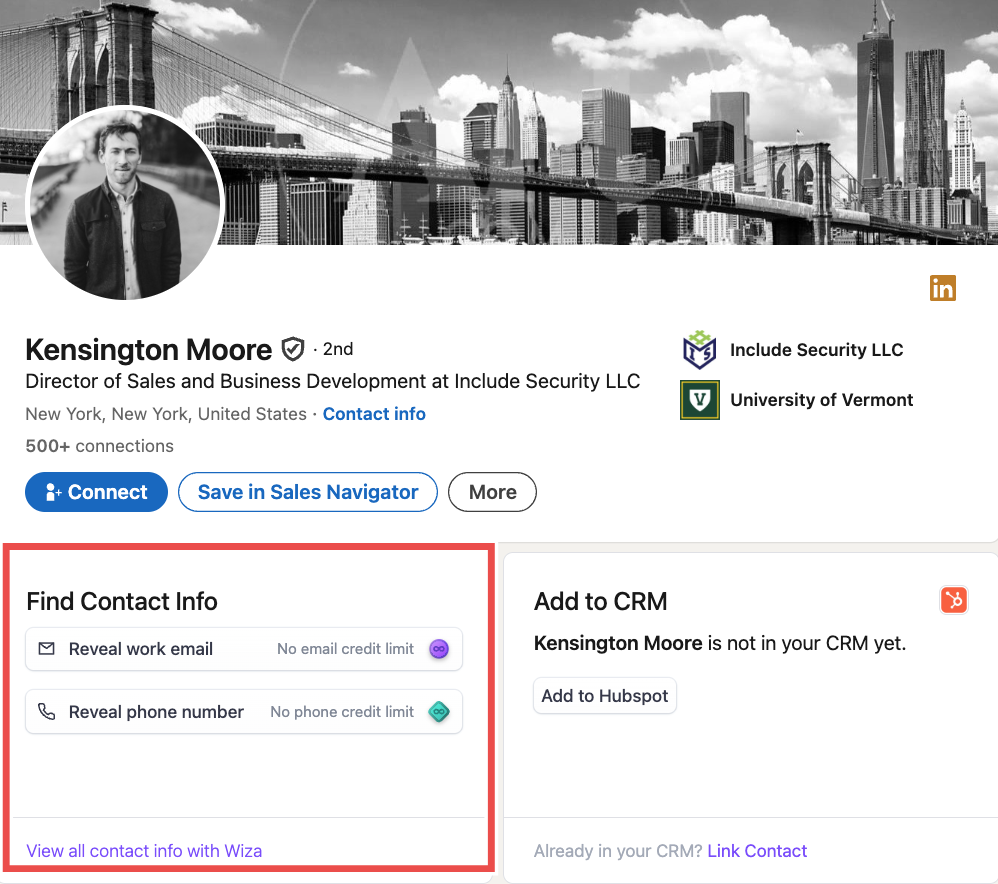Open Include Security LLC company logo
Image resolution: width=998 pixels, height=884 pixels.
pyautogui.click(x=699, y=349)
